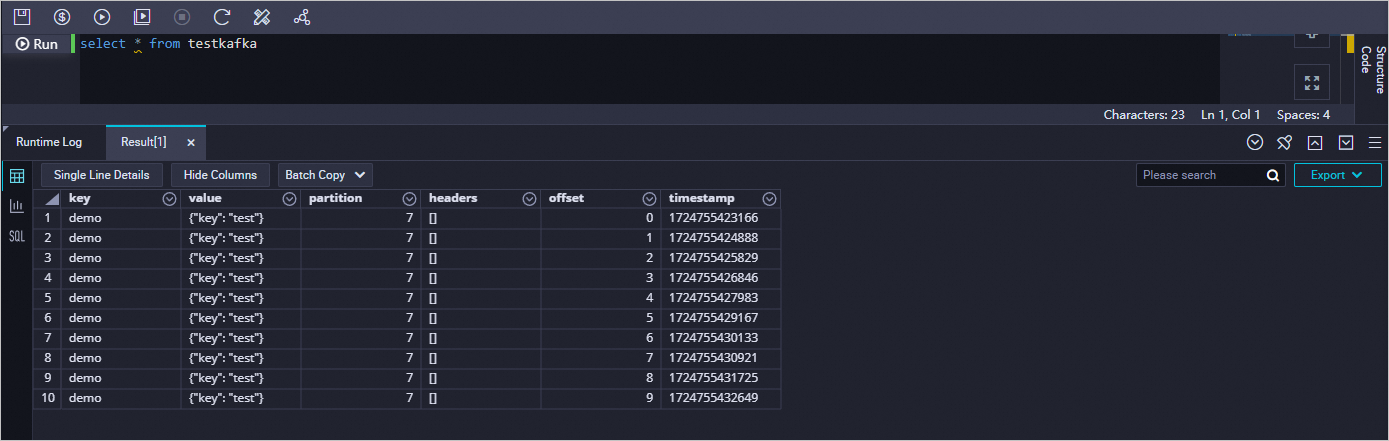Switch to chart view icon
The height and width of the screenshot is (441, 1389).
tap(17, 206)
